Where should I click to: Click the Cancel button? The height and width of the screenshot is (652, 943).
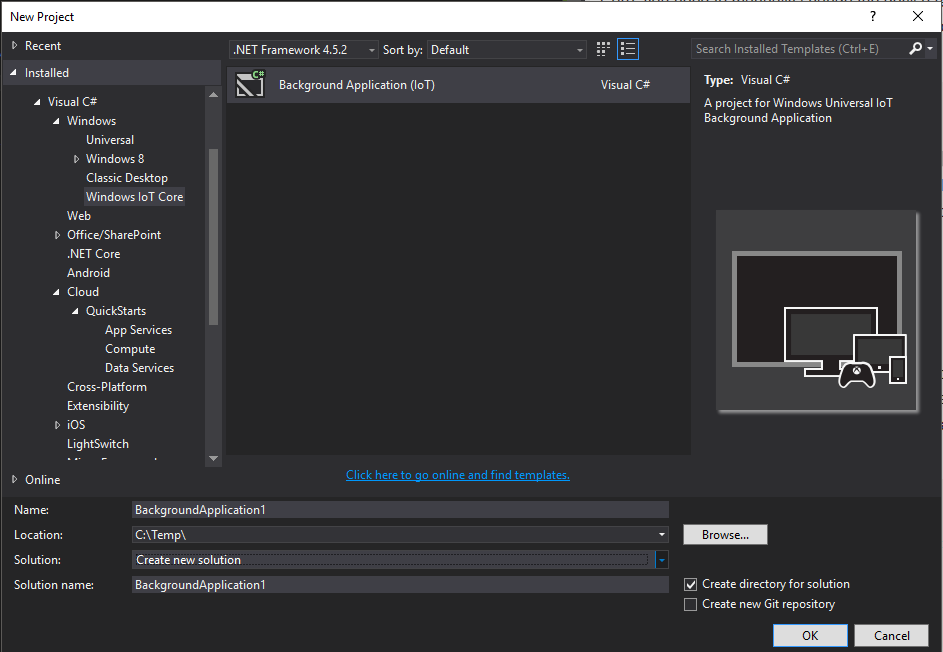pyautogui.click(x=891, y=635)
